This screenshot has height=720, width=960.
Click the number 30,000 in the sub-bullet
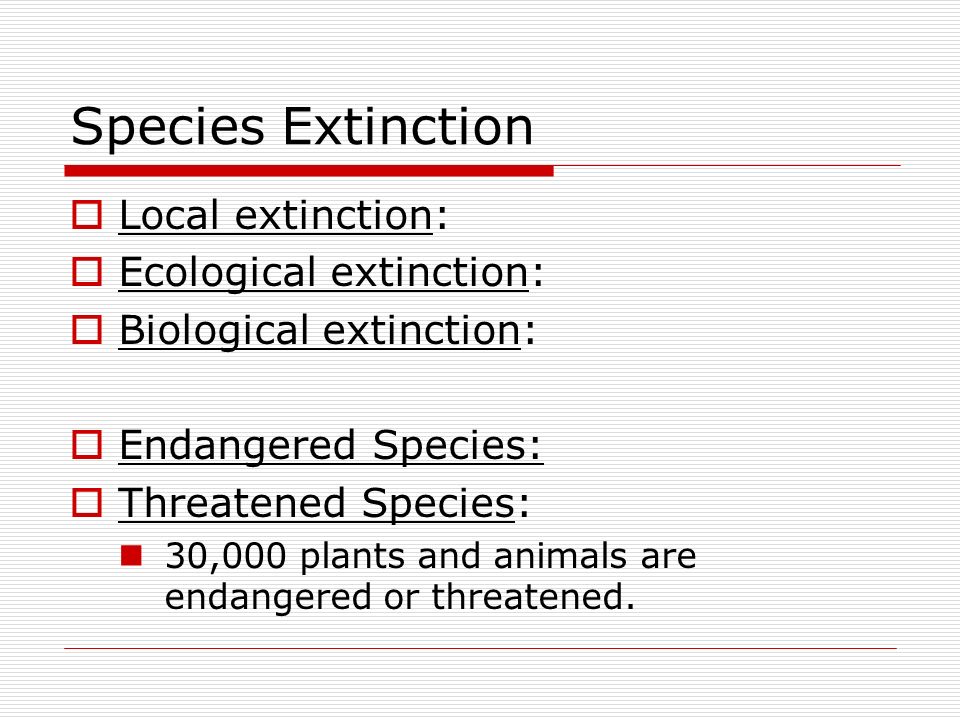click(x=225, y=557)
